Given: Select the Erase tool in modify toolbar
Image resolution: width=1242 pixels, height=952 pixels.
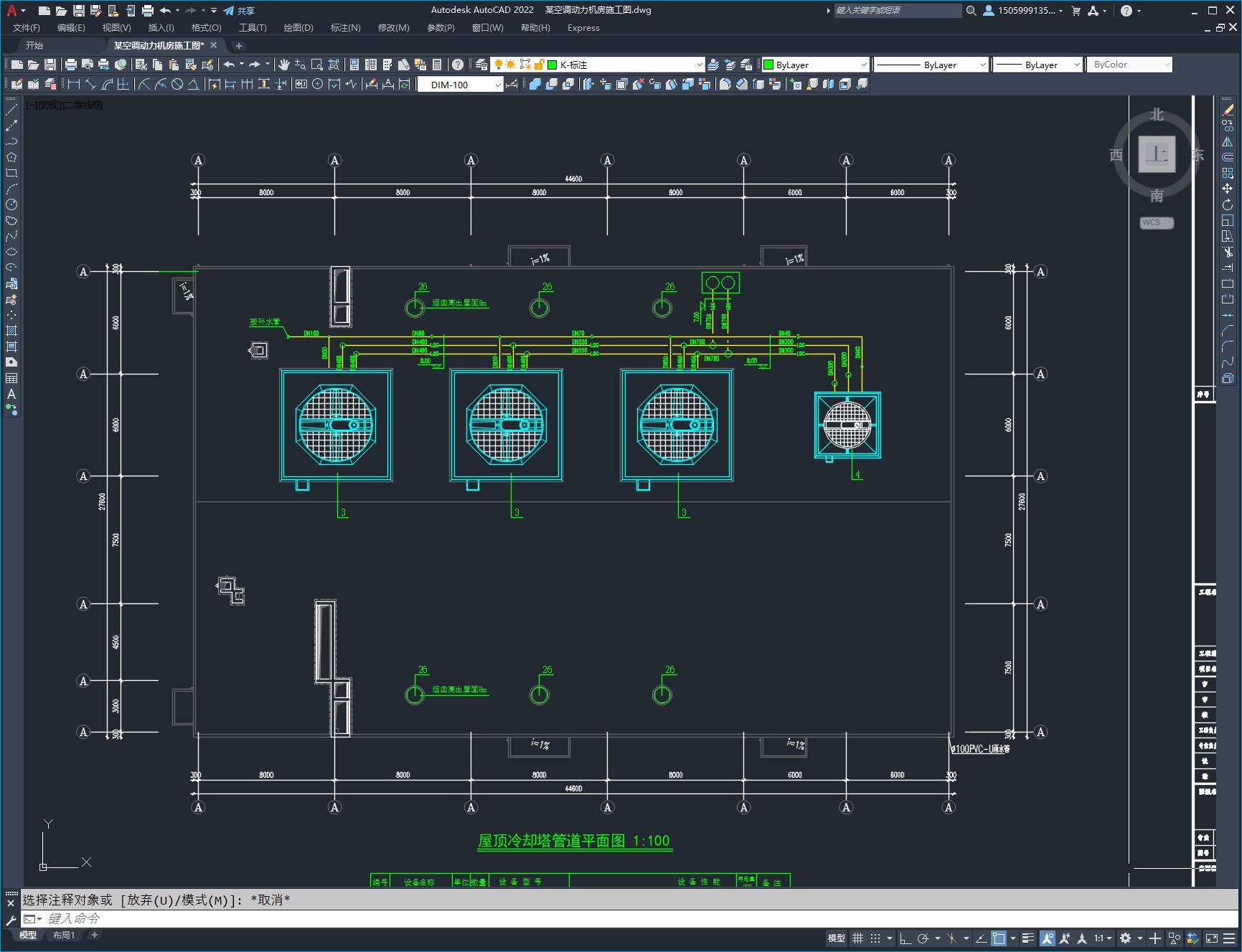Looking at the screenshot, I should coord(1228,110).
